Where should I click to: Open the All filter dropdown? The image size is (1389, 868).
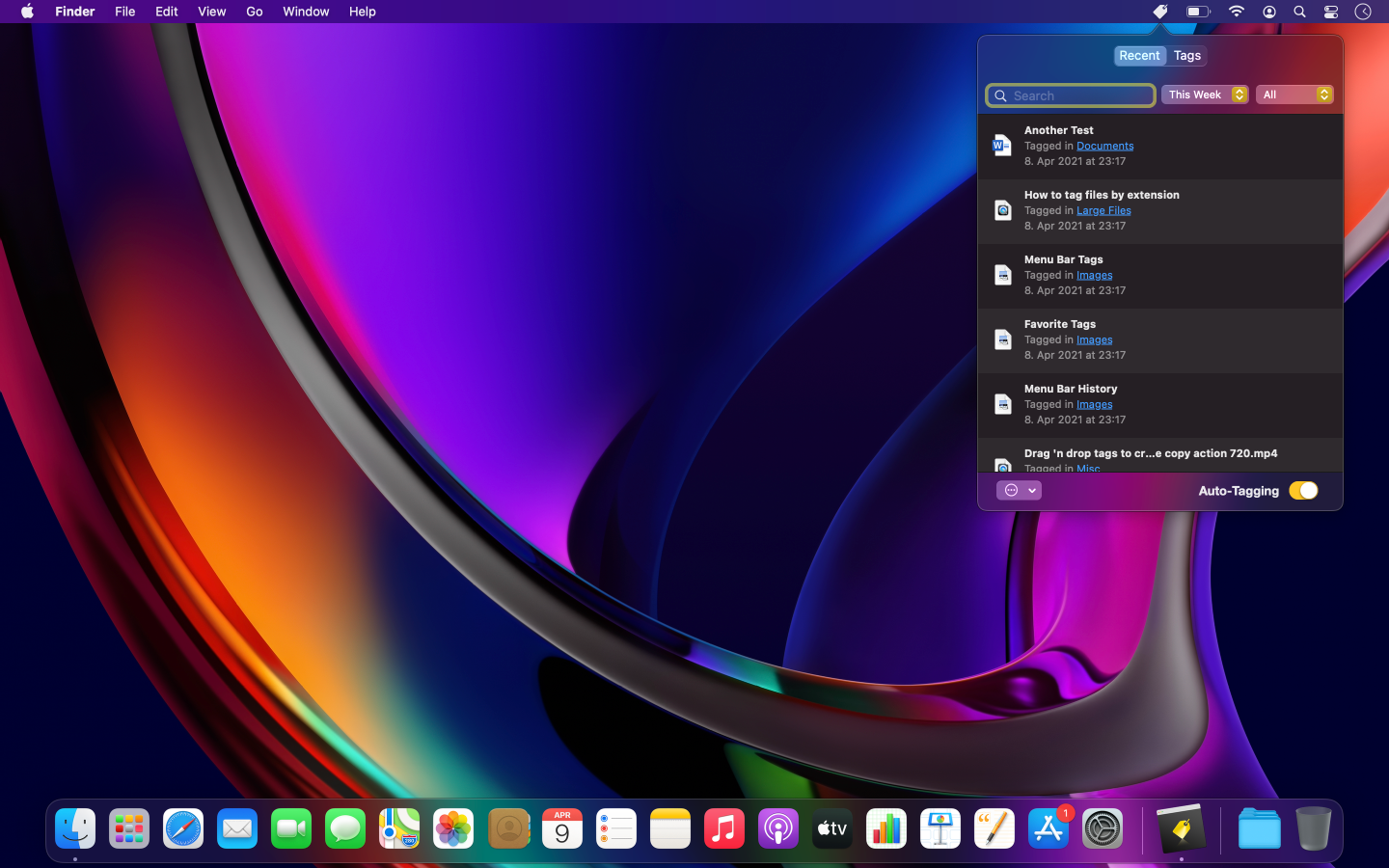click(x=1294, y=95)
